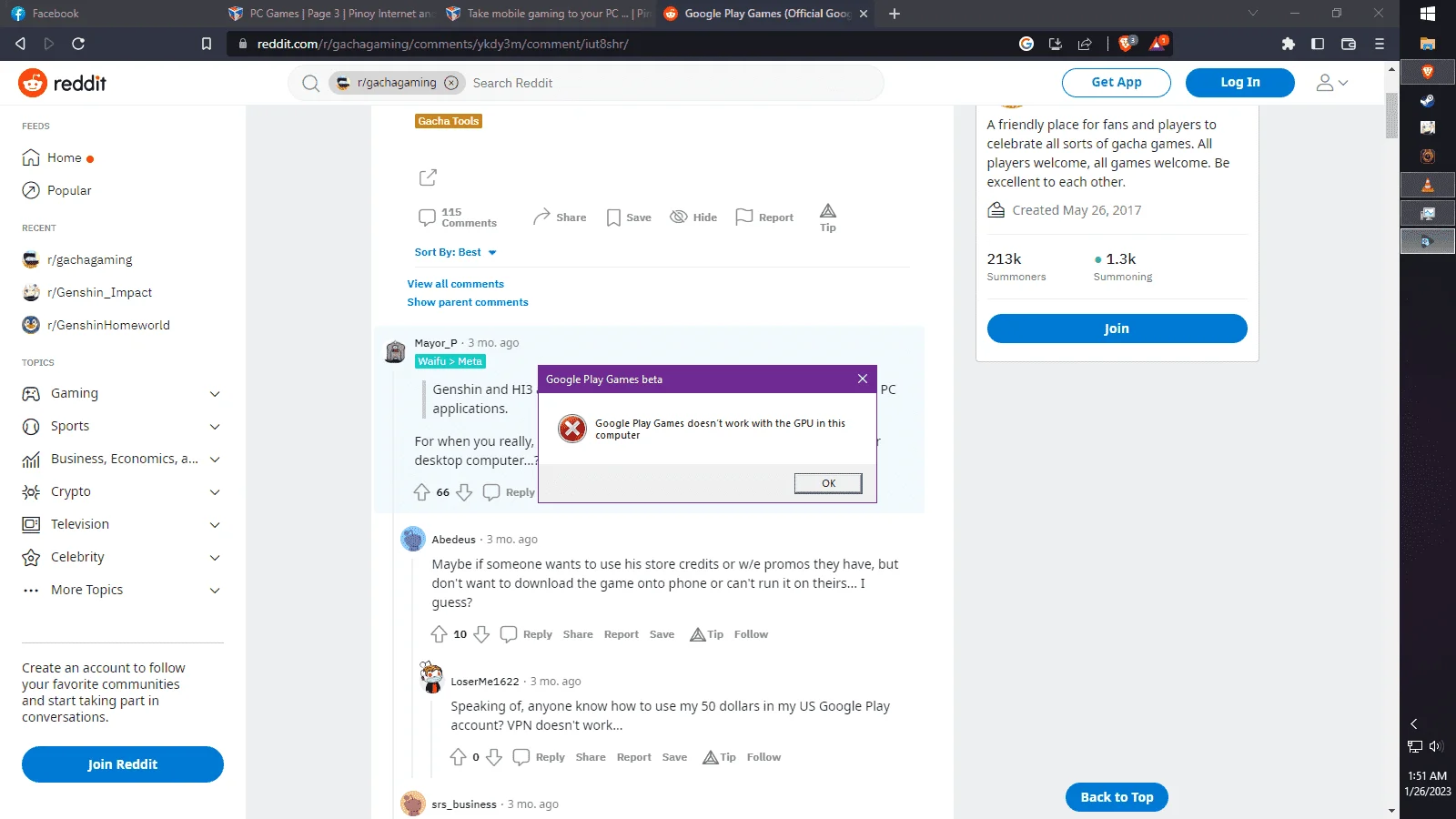Expand the Gaming topic
Viewport: 1456px width, 819px height.
pyautogui.click(x=215, y=394)
